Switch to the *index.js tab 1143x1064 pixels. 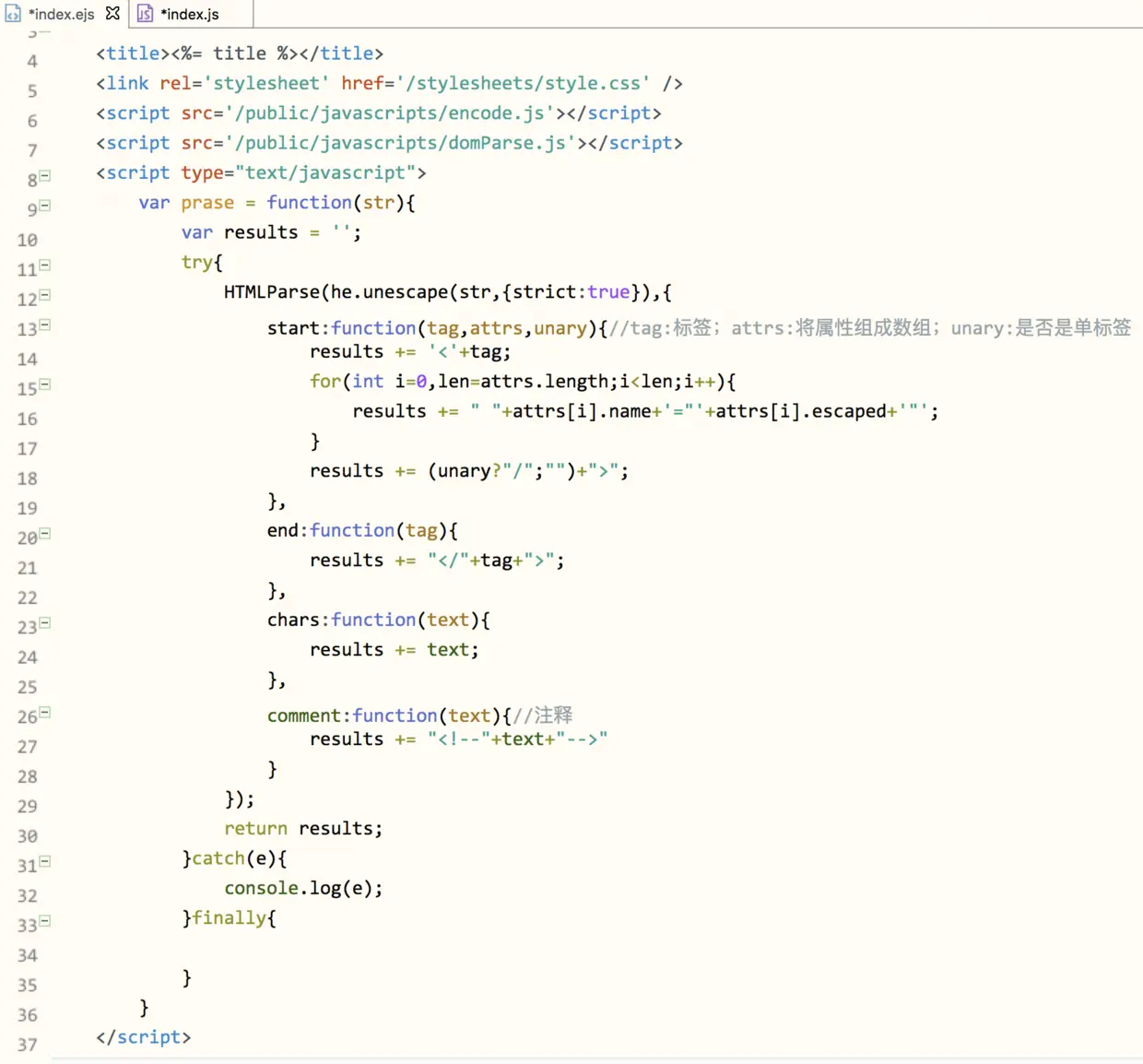[x=190, y=14]
